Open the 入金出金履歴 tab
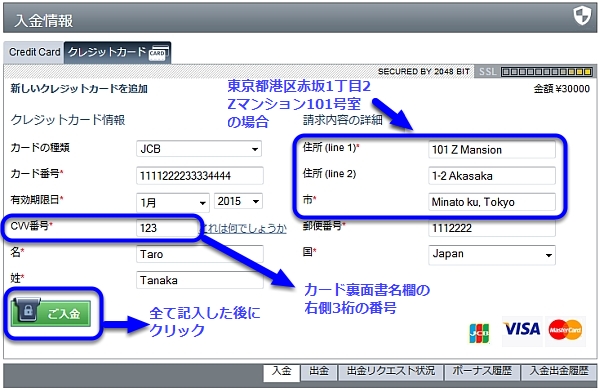Image resolution: width=600 pixels, height=392 pixels. (x=559, y=371)
